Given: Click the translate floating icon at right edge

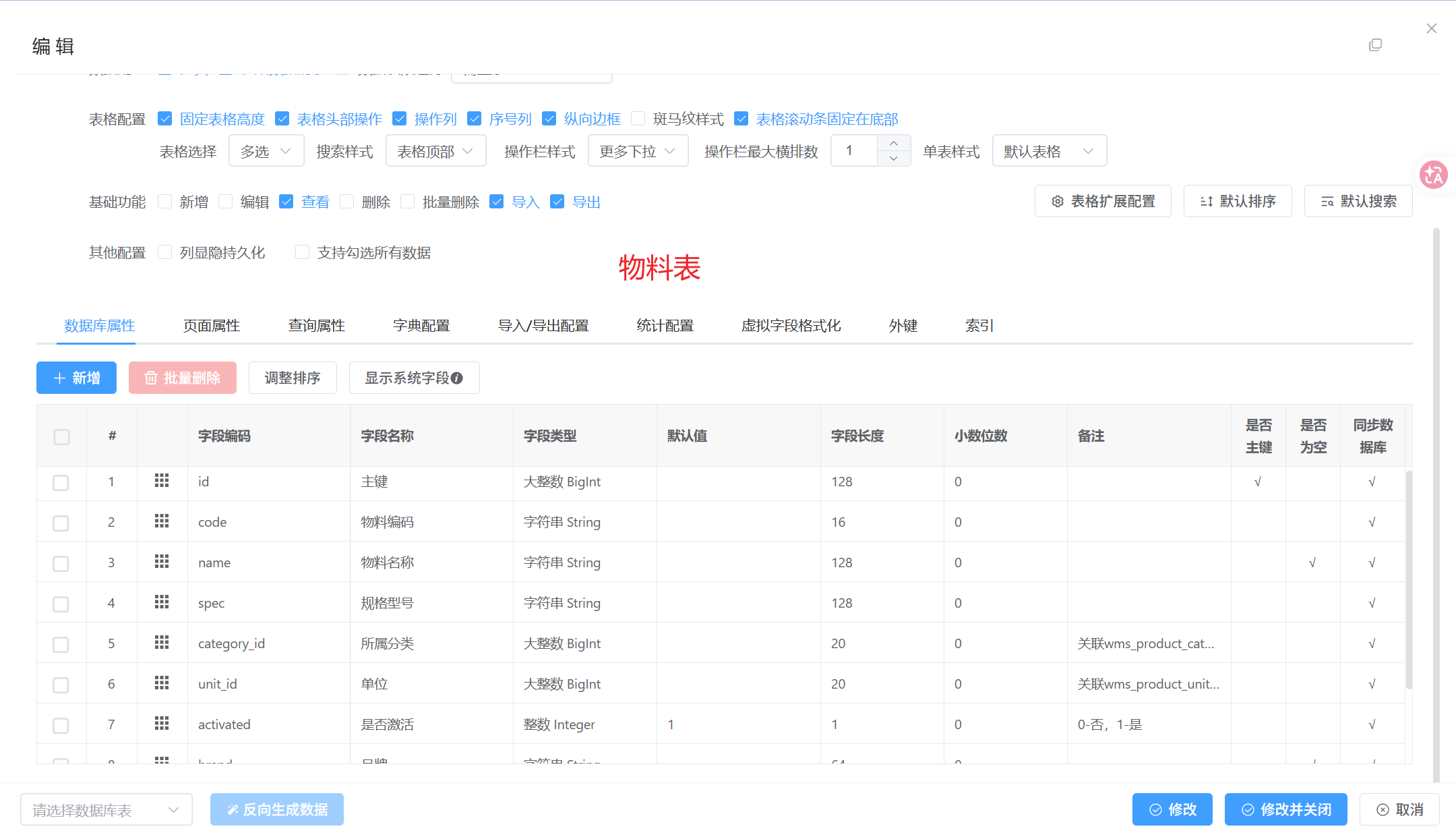Looking at the screenshot, I should tap(1433, 175).
